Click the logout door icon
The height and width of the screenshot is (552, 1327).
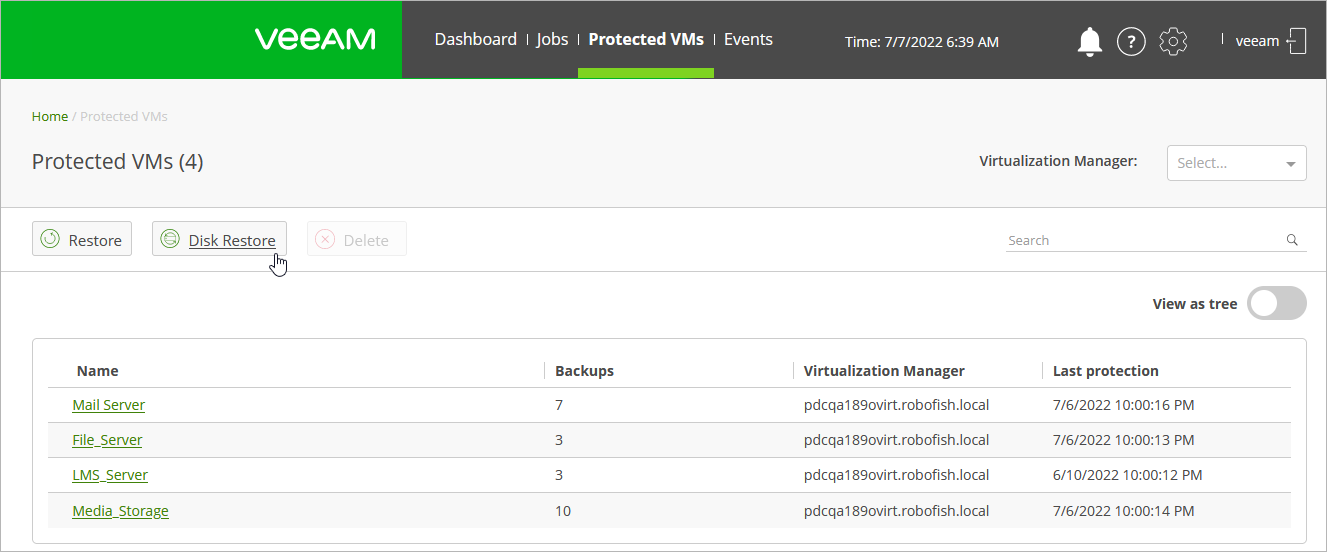(1297, 41)
